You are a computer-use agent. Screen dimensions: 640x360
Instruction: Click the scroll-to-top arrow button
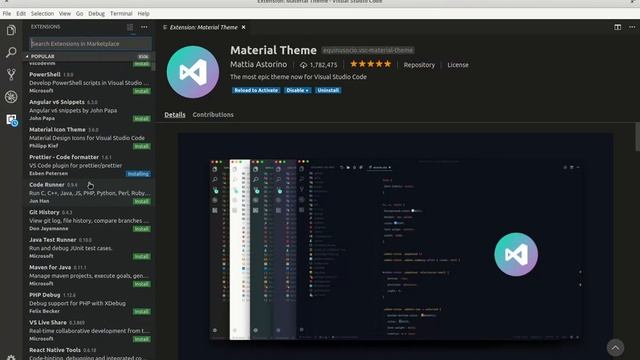tap(615, 348)
